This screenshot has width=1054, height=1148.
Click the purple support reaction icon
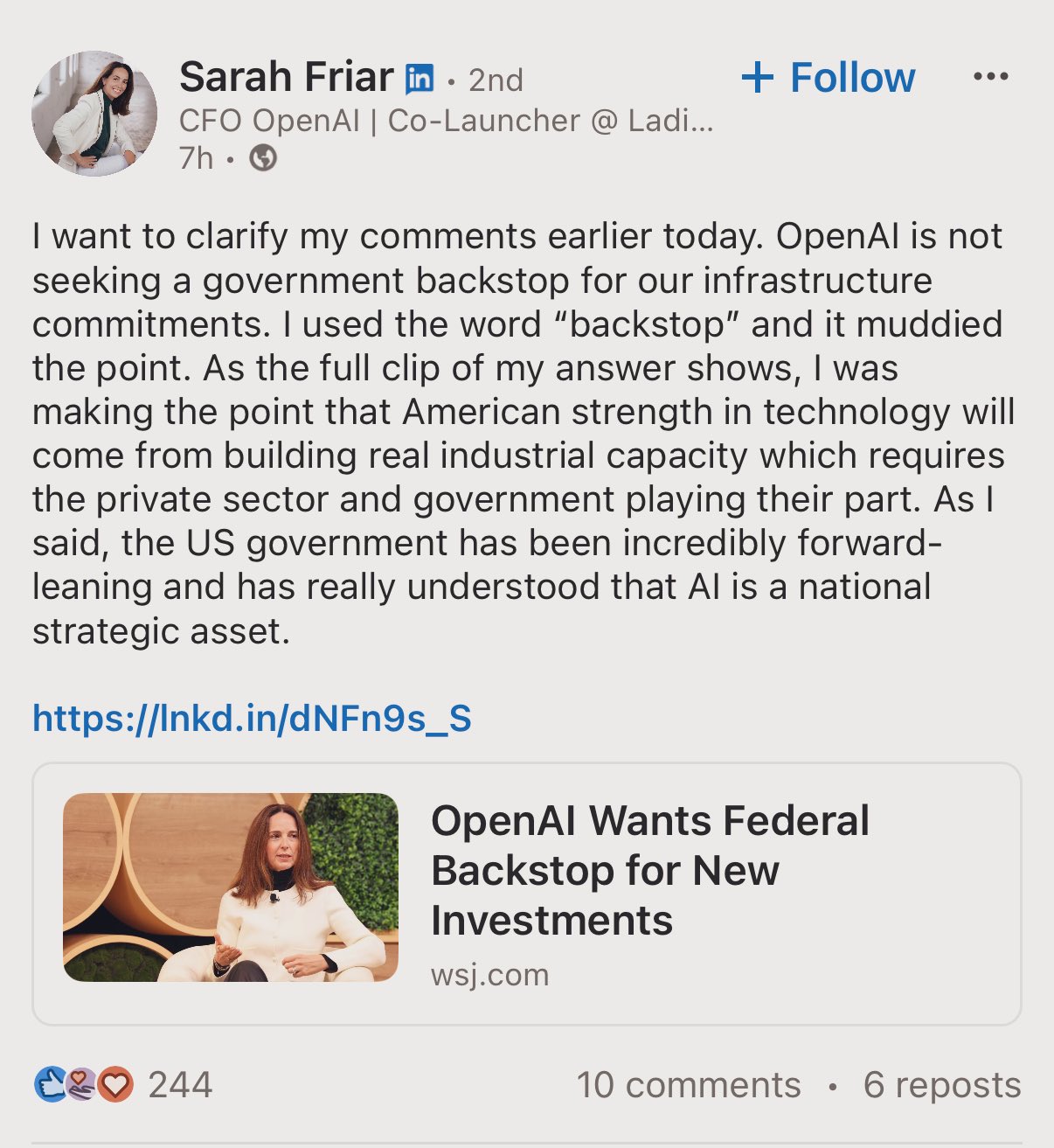(x=81, y=1085)
